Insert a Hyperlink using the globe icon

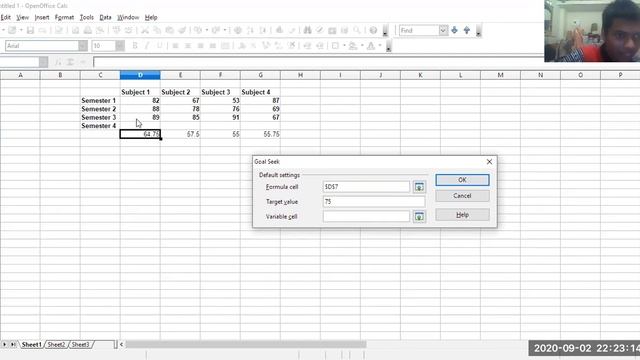(238, 30)
